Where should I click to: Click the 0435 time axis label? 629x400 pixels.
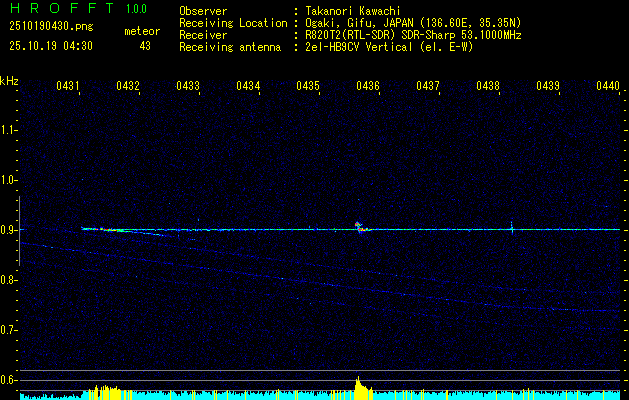coord(308,85)
